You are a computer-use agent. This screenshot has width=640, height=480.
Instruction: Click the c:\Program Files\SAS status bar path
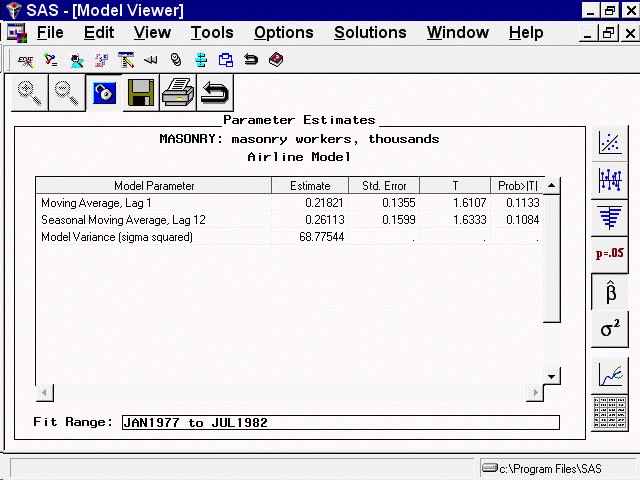(550, 469)
